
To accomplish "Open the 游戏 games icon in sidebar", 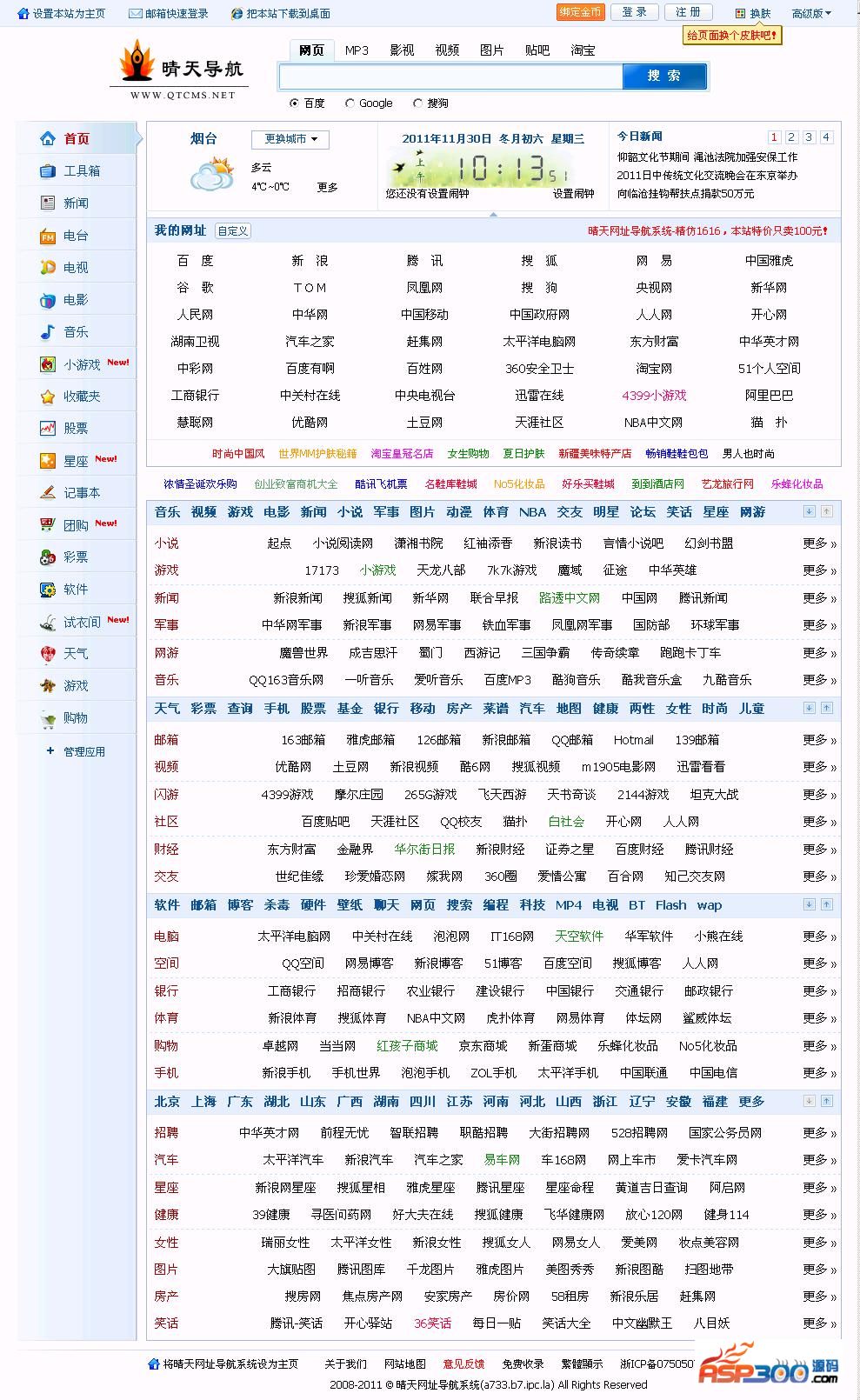I will pos(48,685).
